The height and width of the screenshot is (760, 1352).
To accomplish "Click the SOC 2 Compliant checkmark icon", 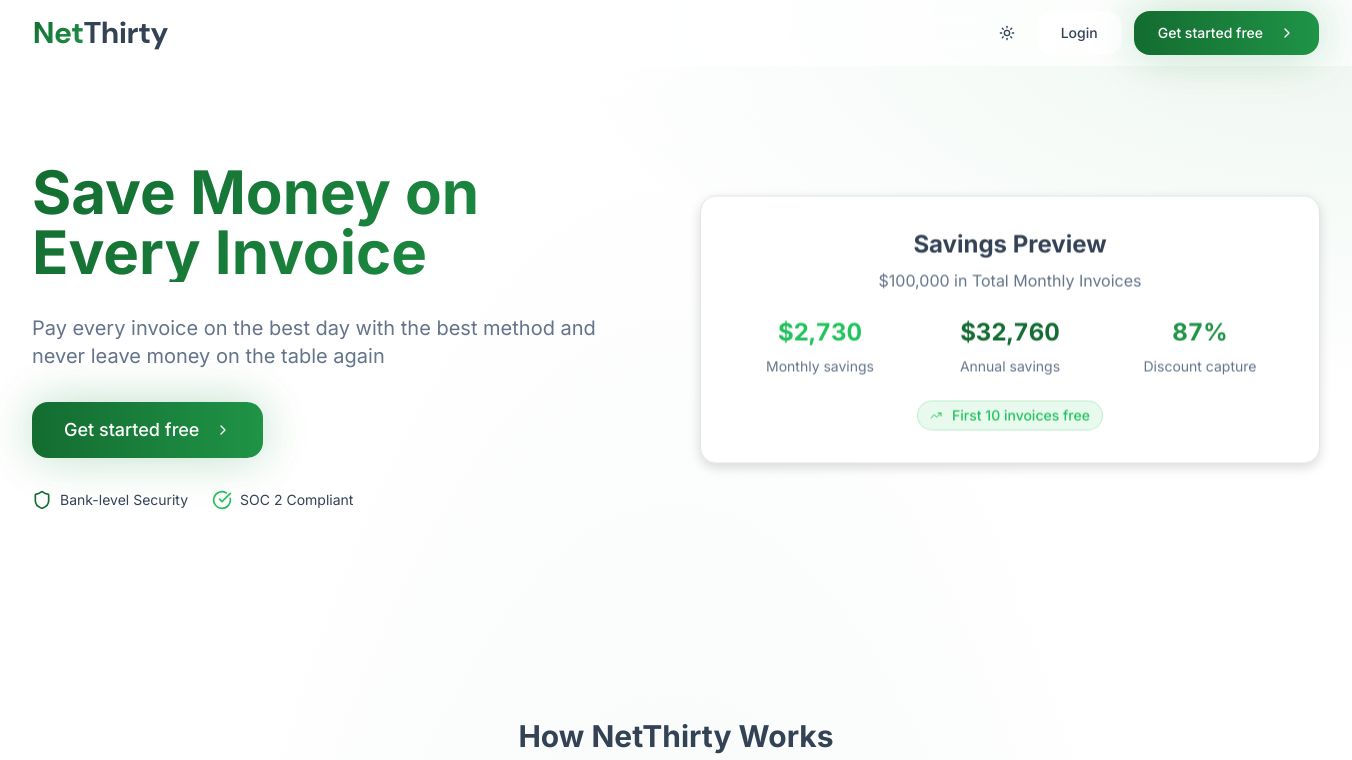I will click(x=222, y=500).
